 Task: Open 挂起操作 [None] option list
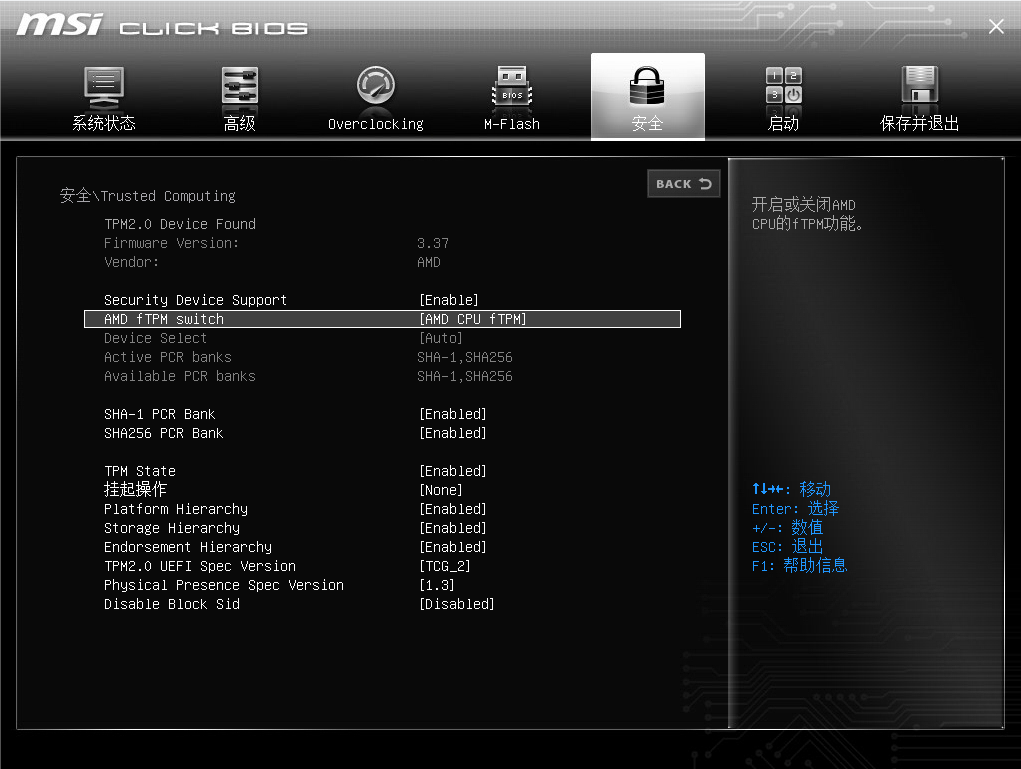click(441, 490)
